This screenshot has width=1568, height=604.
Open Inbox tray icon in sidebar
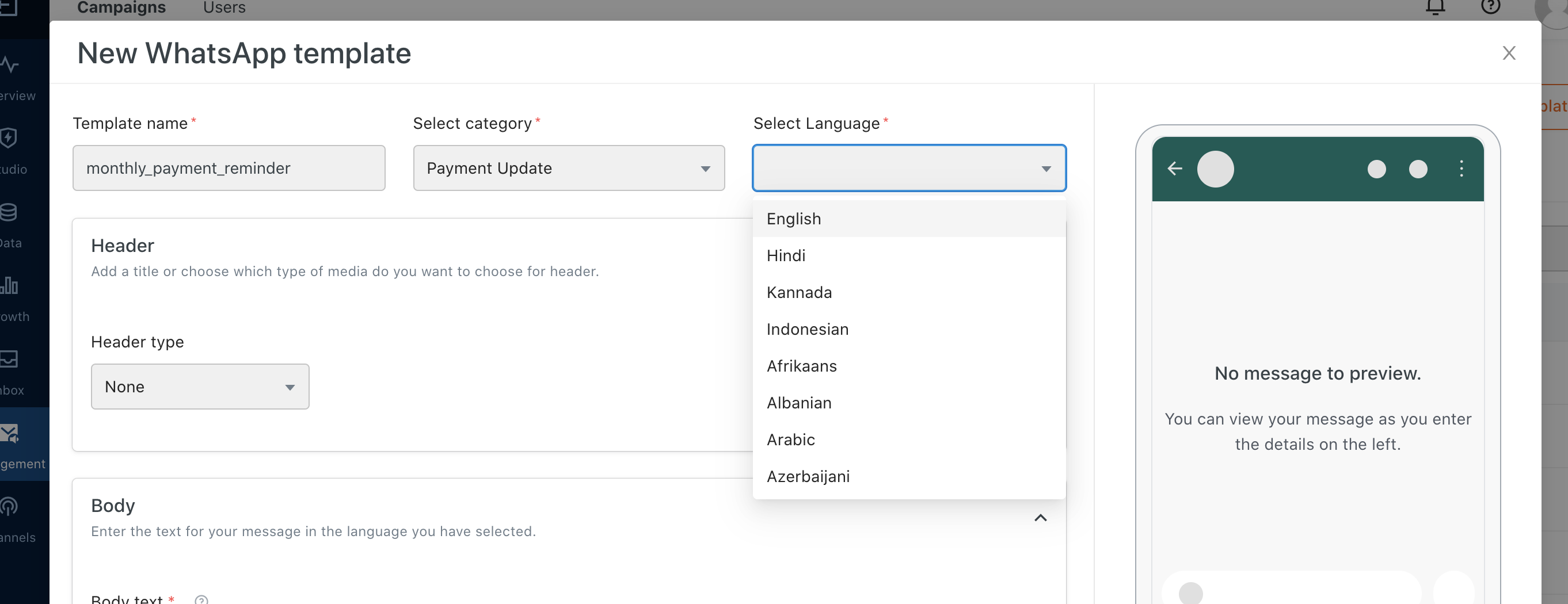click(9, 358)
